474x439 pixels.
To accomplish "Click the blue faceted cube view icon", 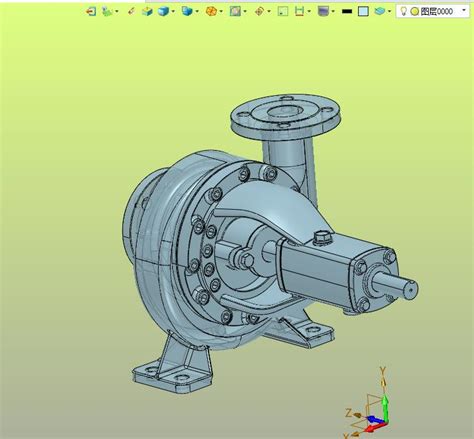I will coord(187,11).
